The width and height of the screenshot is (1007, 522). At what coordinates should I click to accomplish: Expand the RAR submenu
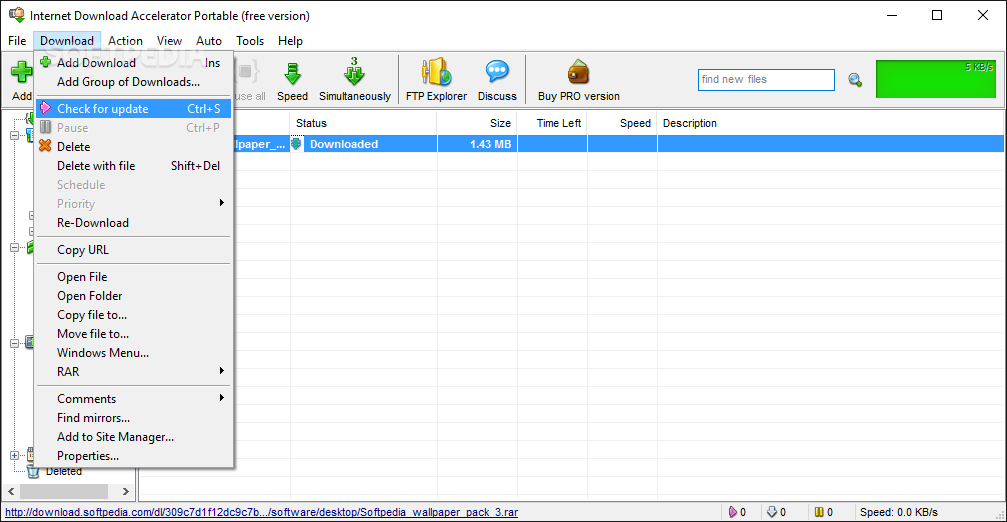pyautogui.click(x=134, y=372)
